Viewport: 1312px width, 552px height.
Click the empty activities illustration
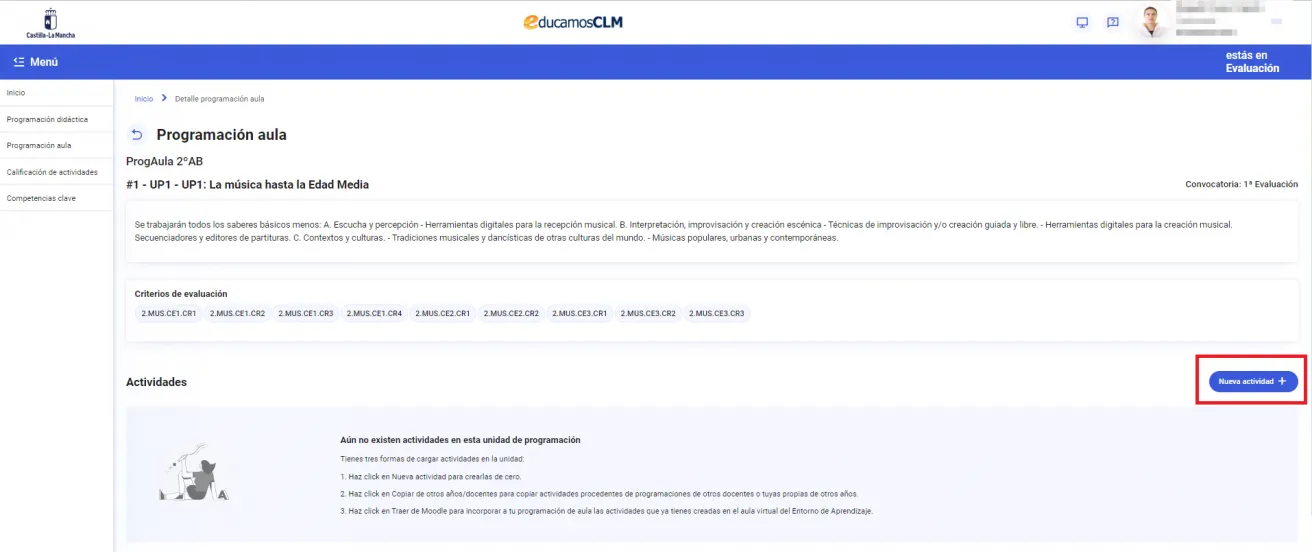point(195,472)
